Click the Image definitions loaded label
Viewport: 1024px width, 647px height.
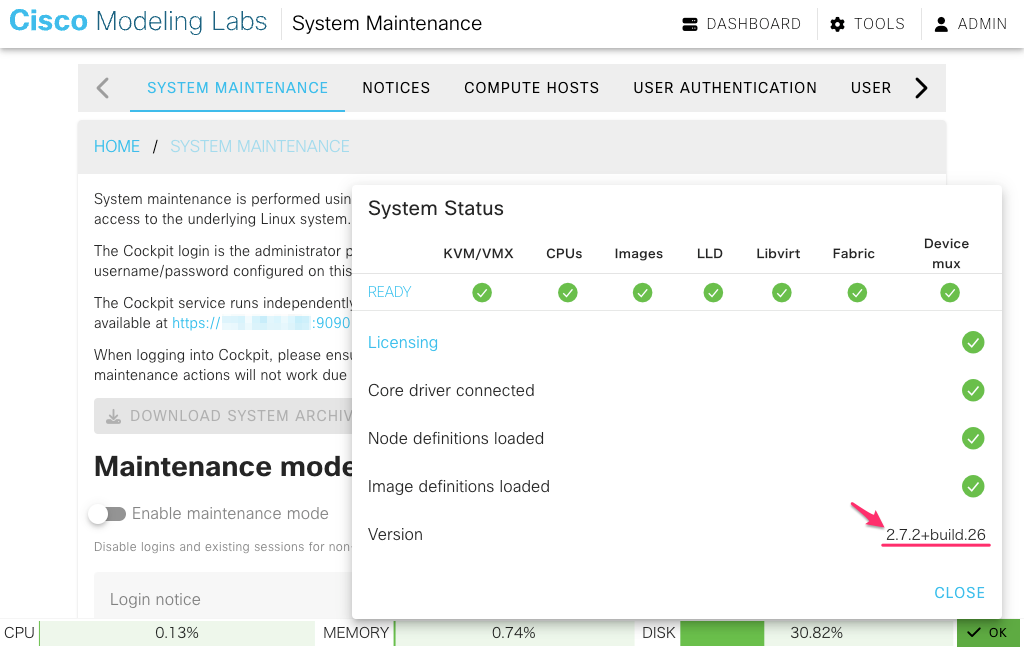click(x=459, y=486)
